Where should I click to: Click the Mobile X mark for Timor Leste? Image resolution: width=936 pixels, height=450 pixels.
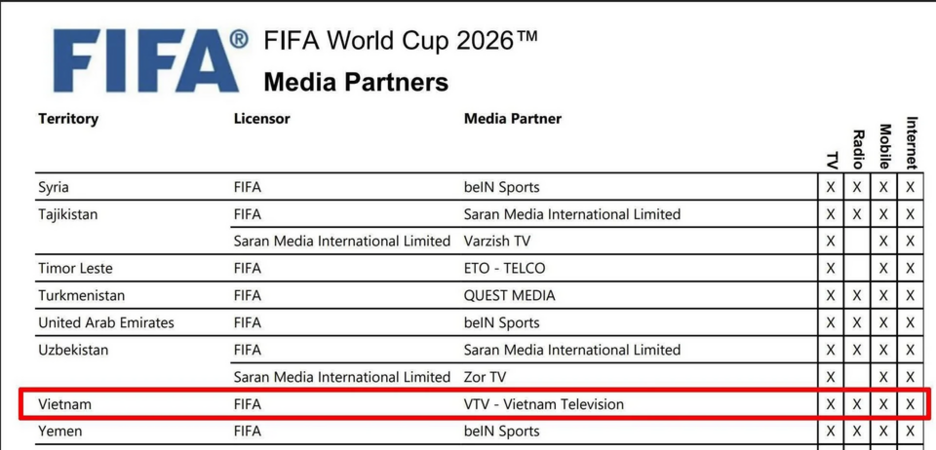tap(883, 269)
